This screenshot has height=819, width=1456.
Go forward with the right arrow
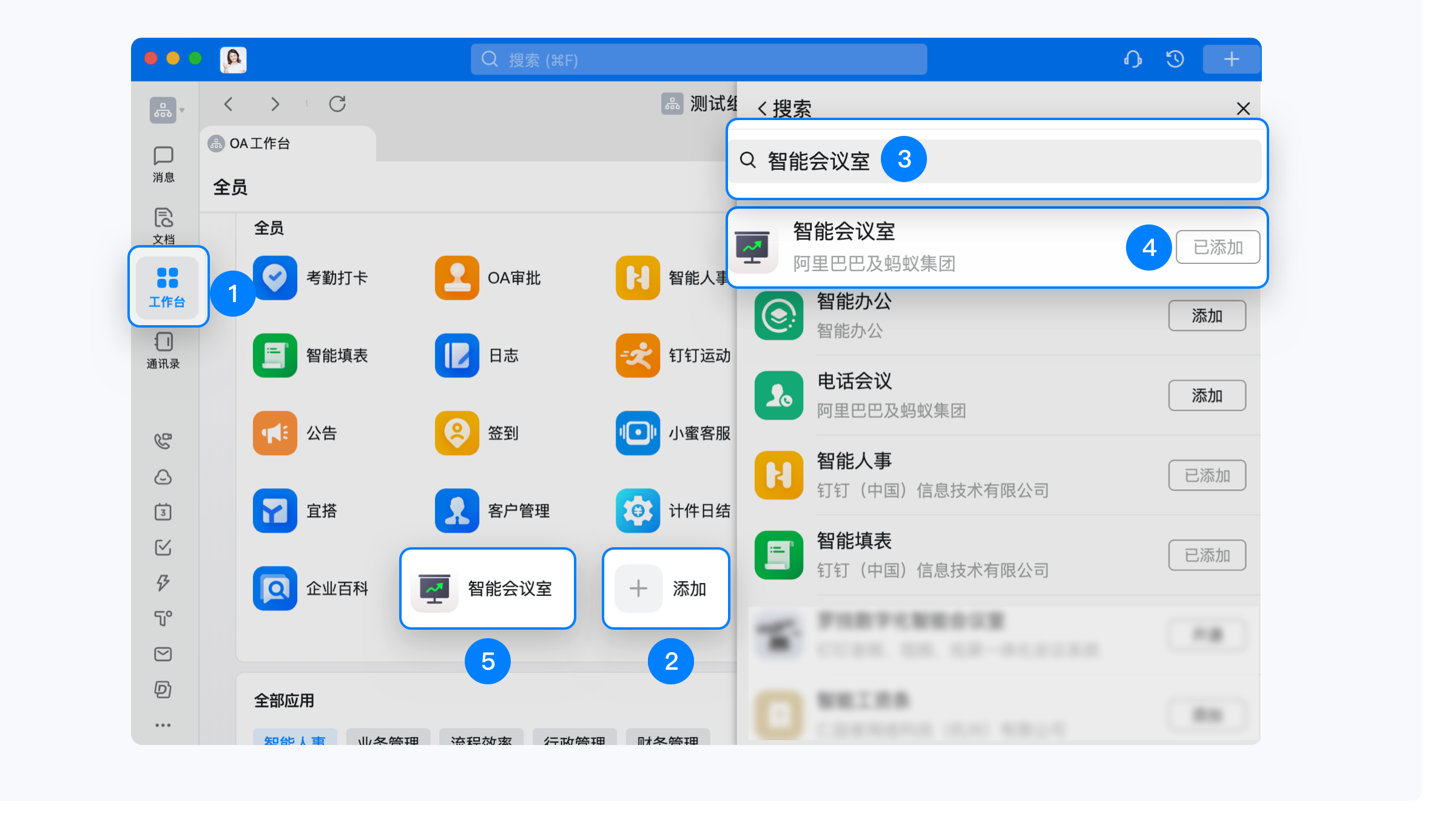tap(275, 104)
